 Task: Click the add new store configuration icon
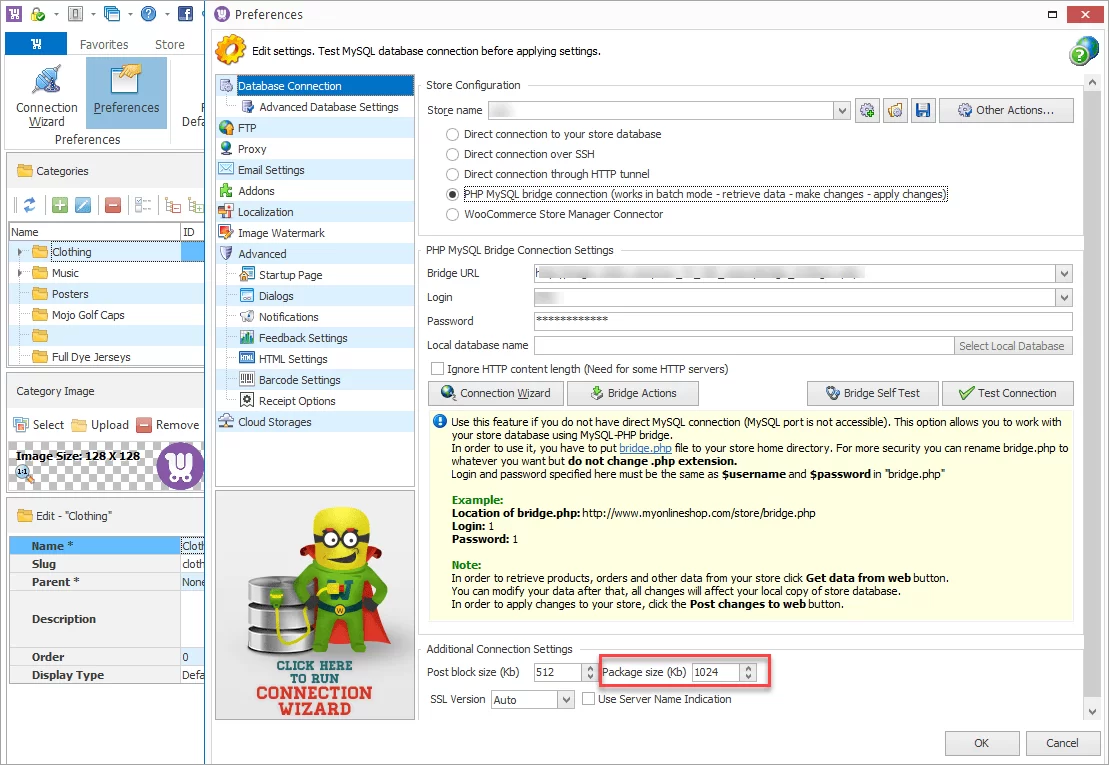[x=867, y=110]
